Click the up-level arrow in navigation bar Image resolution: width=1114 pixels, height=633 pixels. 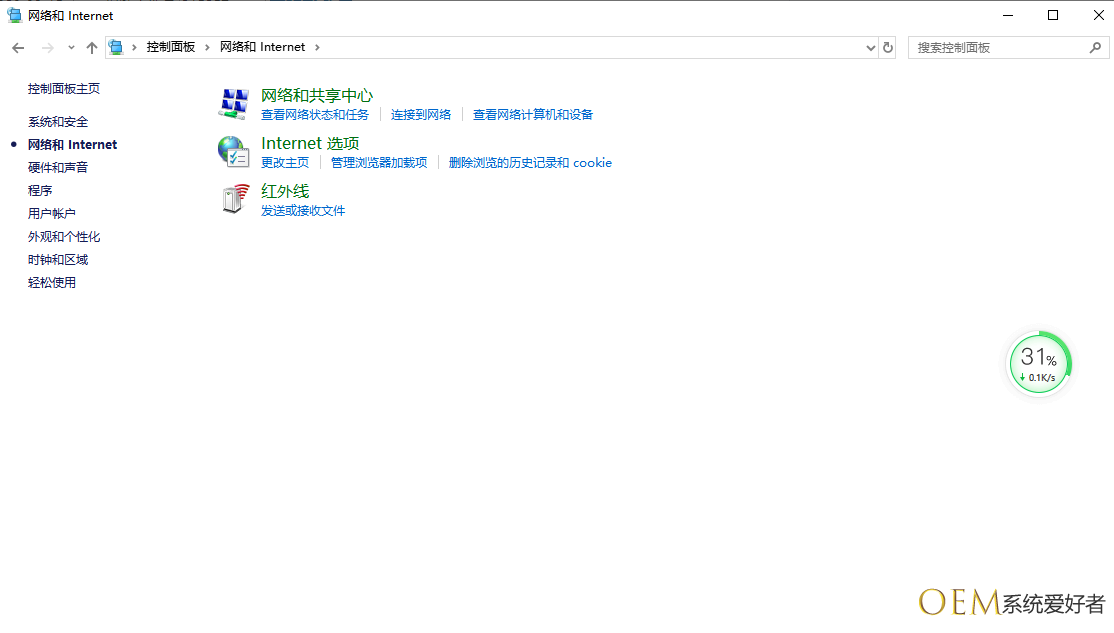point(92,47)
